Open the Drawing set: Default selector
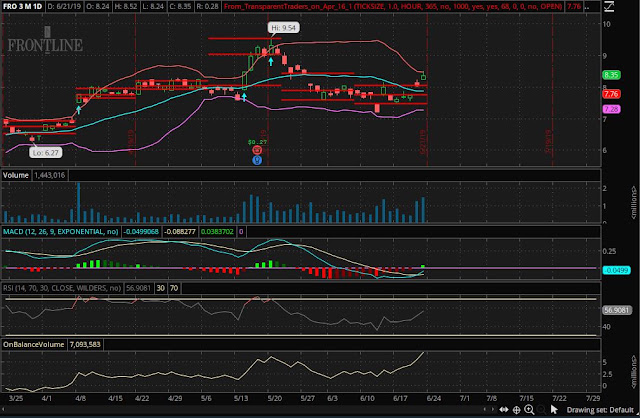 click(600, 409)
